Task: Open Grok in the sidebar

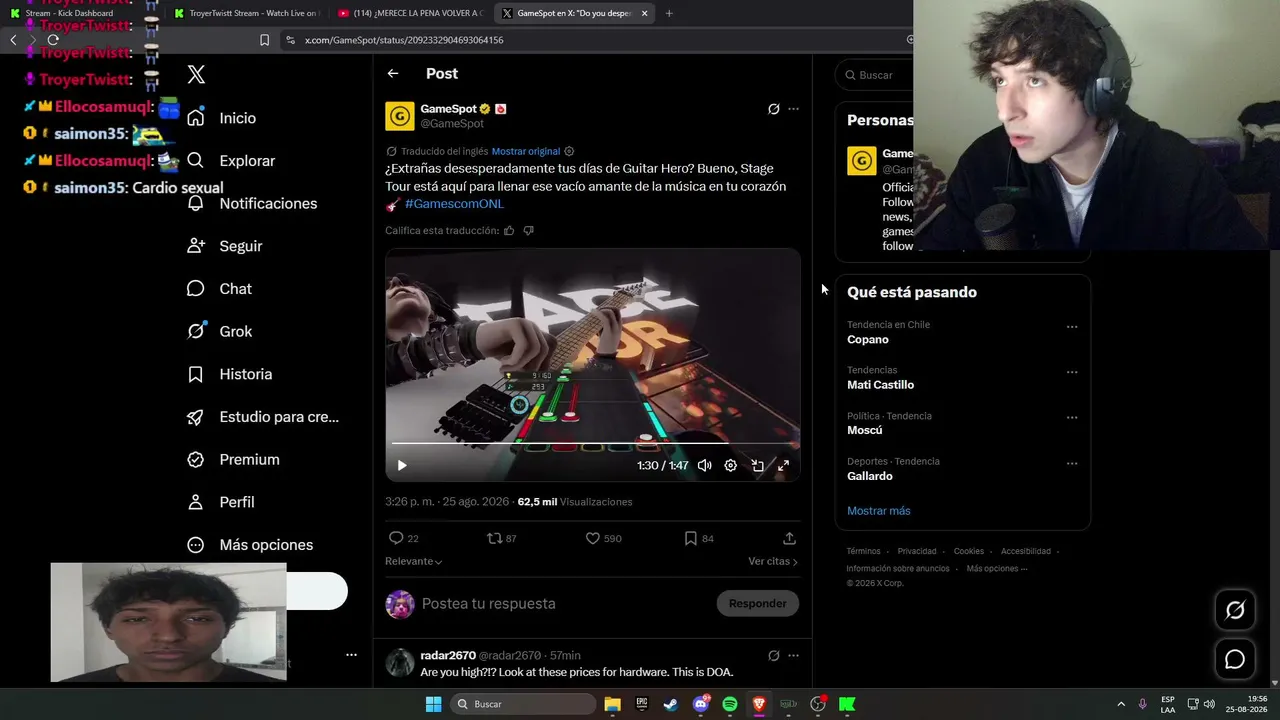Action: [x=219, y=331]
